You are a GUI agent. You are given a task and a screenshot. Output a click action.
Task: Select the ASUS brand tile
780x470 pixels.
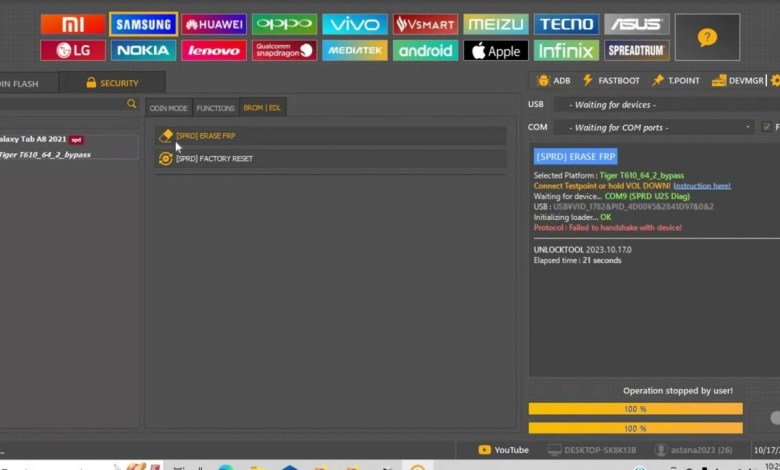(x=637, y=24)
